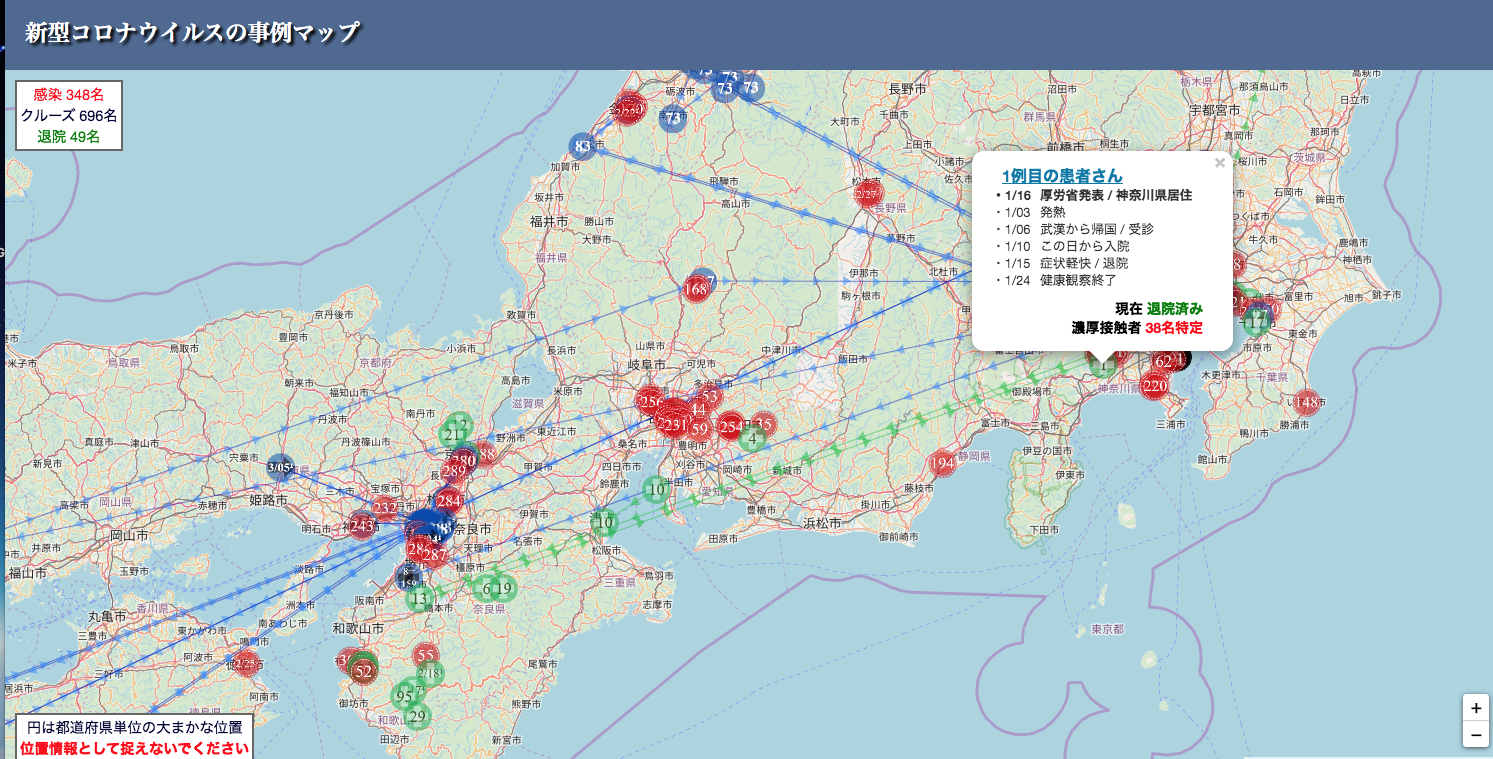Screen dimensions: 1493x759
Task: Open red case marker 53
Action: (712, 397)
